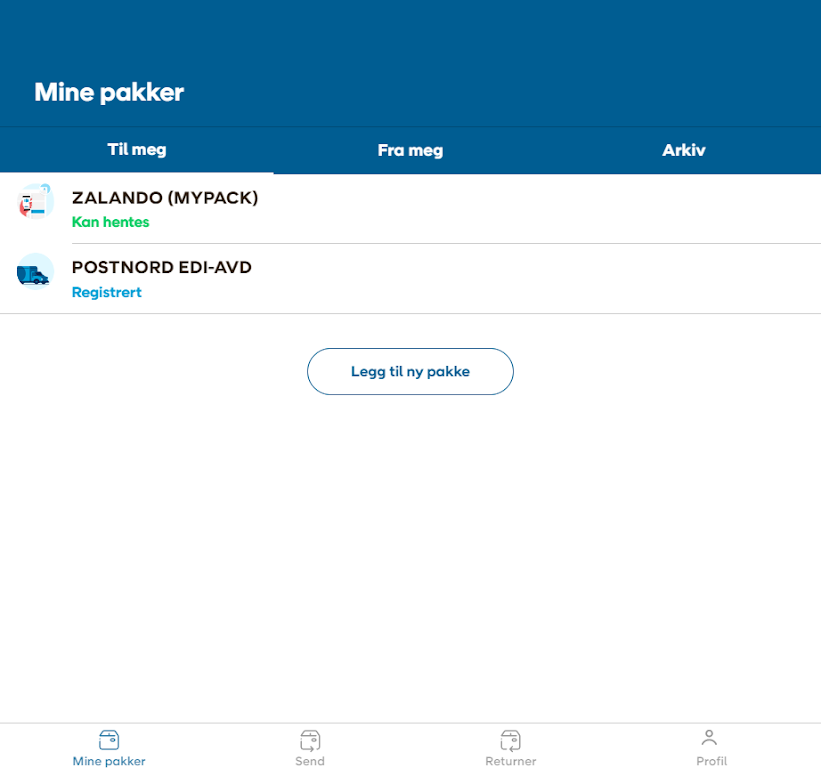The height and width of the screenshot is (768, 821).
Task: Click empty area right of ZALANDO row
Action: [x=600, y=209]
